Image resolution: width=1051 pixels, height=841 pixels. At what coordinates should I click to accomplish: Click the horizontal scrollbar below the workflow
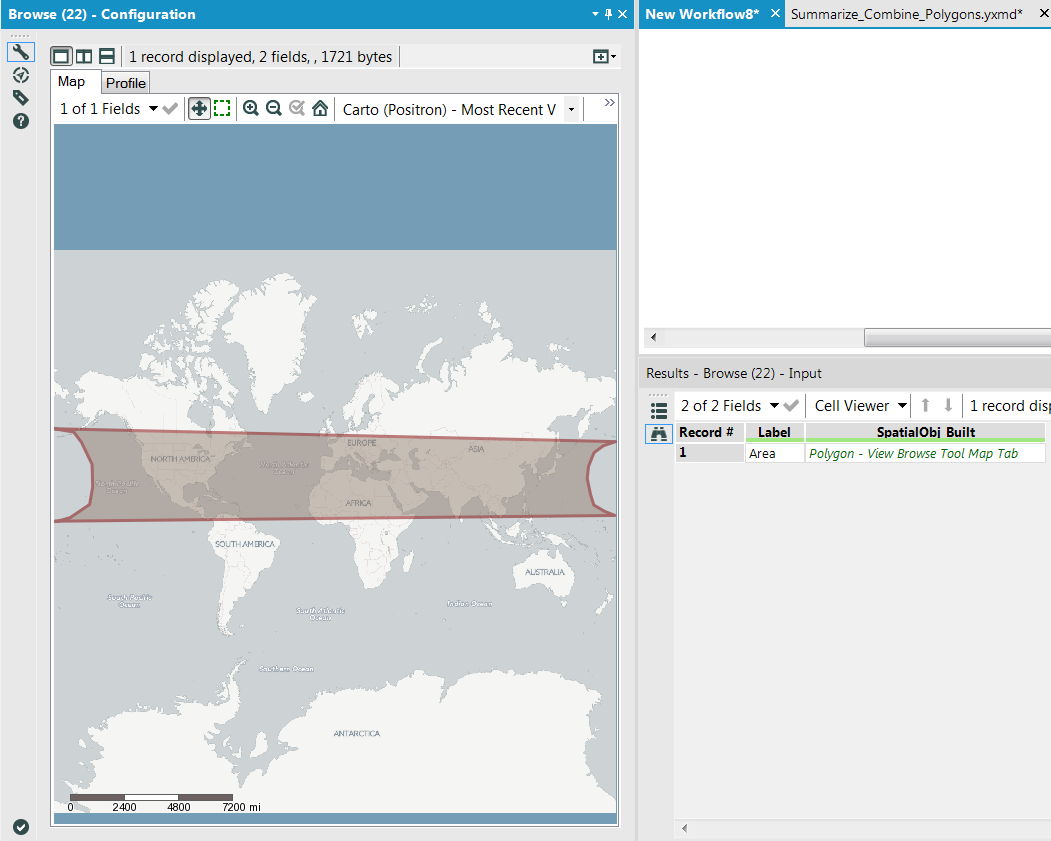[x=955, y=337]
